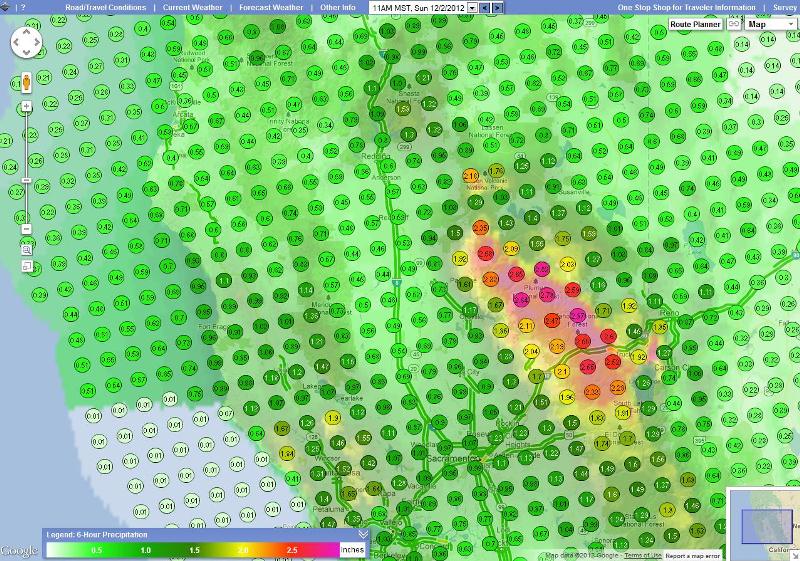The image size is (800, 561).
Task: Click the zoom slider handle
Action: (x=26, y=181)
